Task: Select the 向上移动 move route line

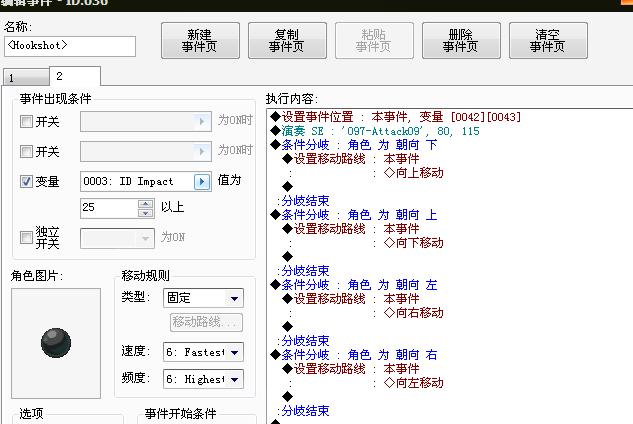Action: [x=414, y=173]
